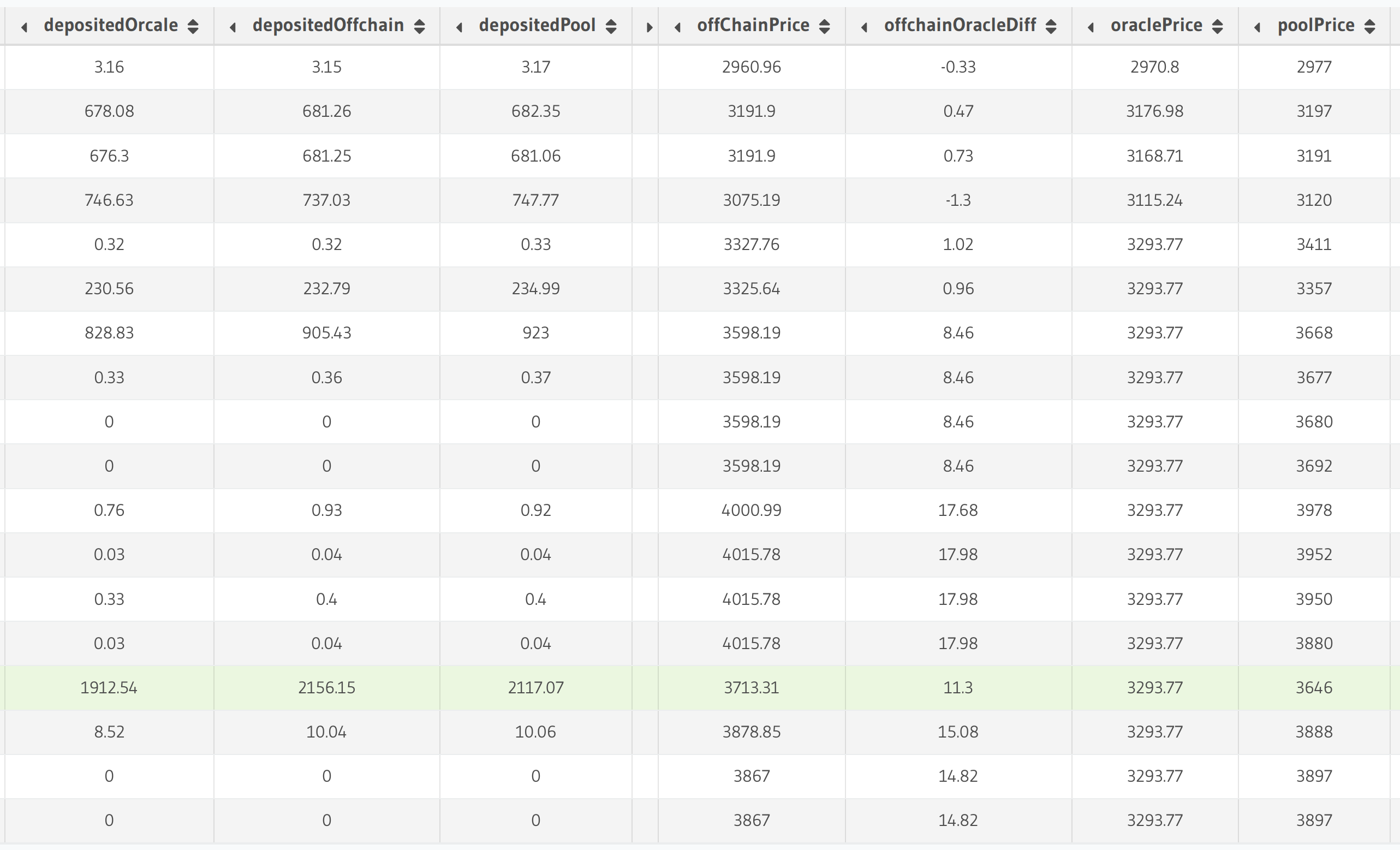Select the cell with value 4015.78

coord(752,555)
